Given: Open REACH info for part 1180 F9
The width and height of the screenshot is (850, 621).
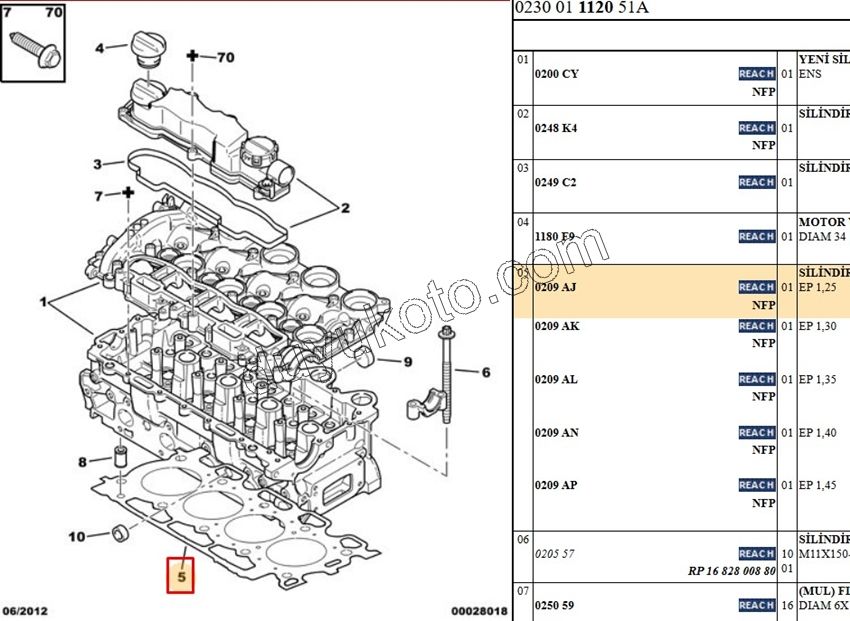Looking at the screenshot, I should (x=755, y=237).
